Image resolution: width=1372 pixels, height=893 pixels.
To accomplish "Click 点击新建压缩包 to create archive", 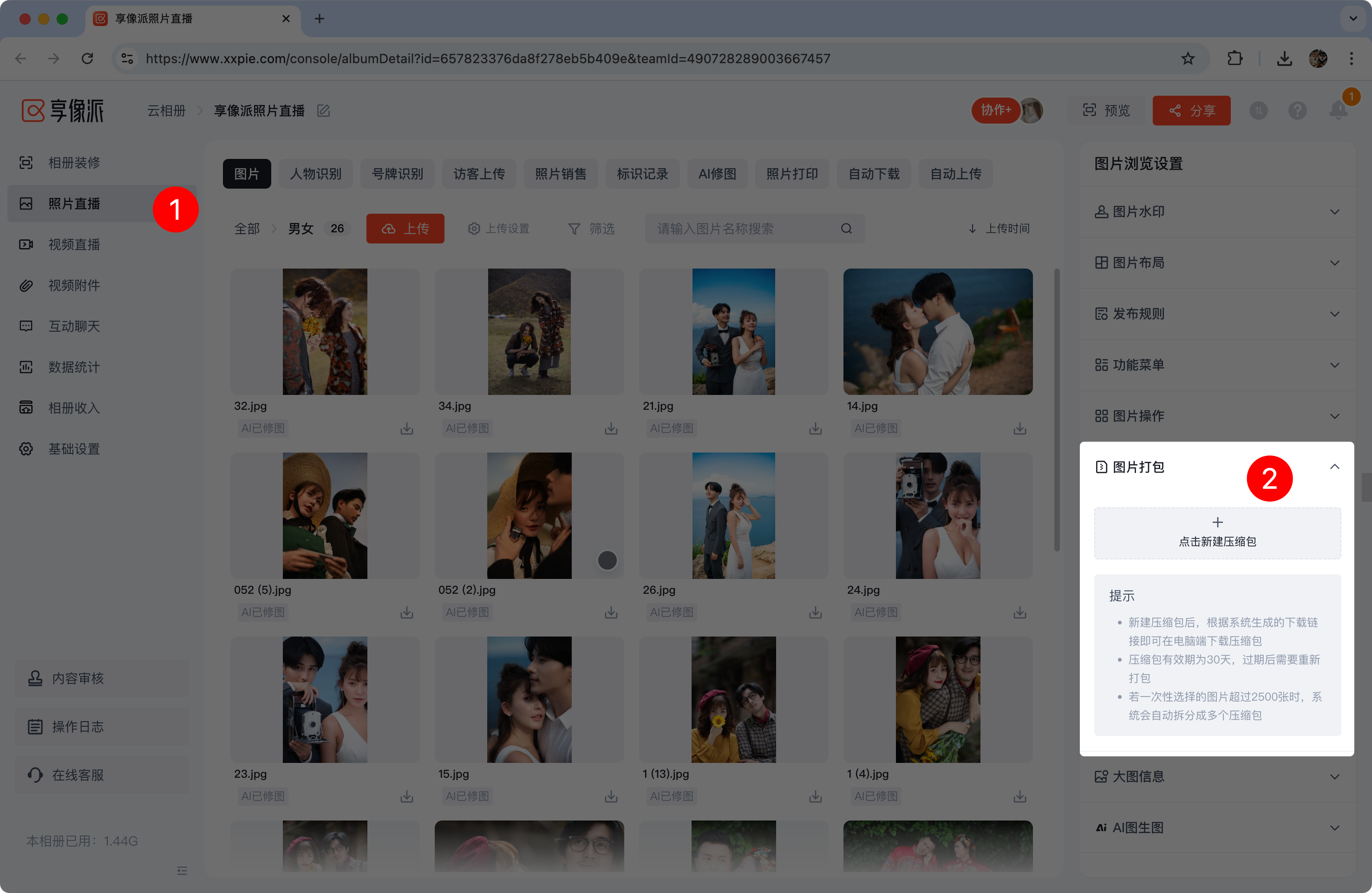I will 1217,532.
